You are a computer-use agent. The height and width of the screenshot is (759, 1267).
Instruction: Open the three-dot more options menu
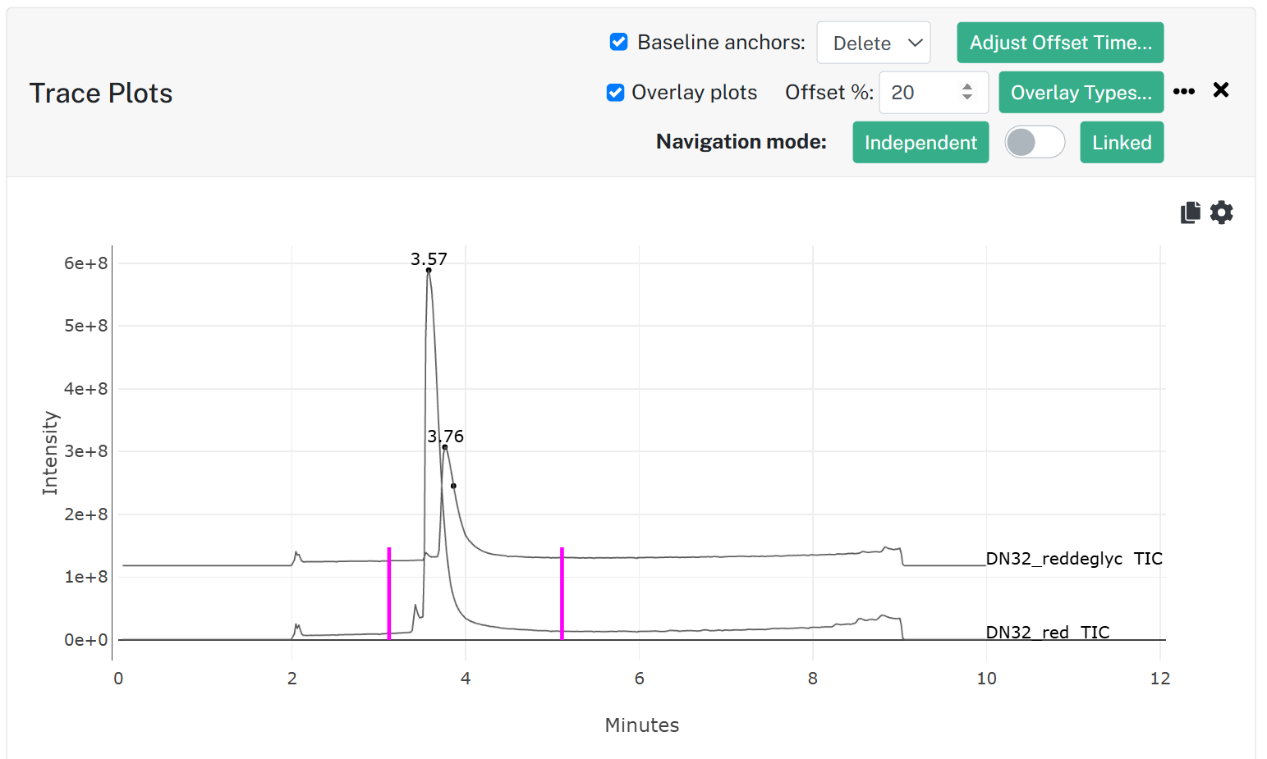(x=1184, y=91)
